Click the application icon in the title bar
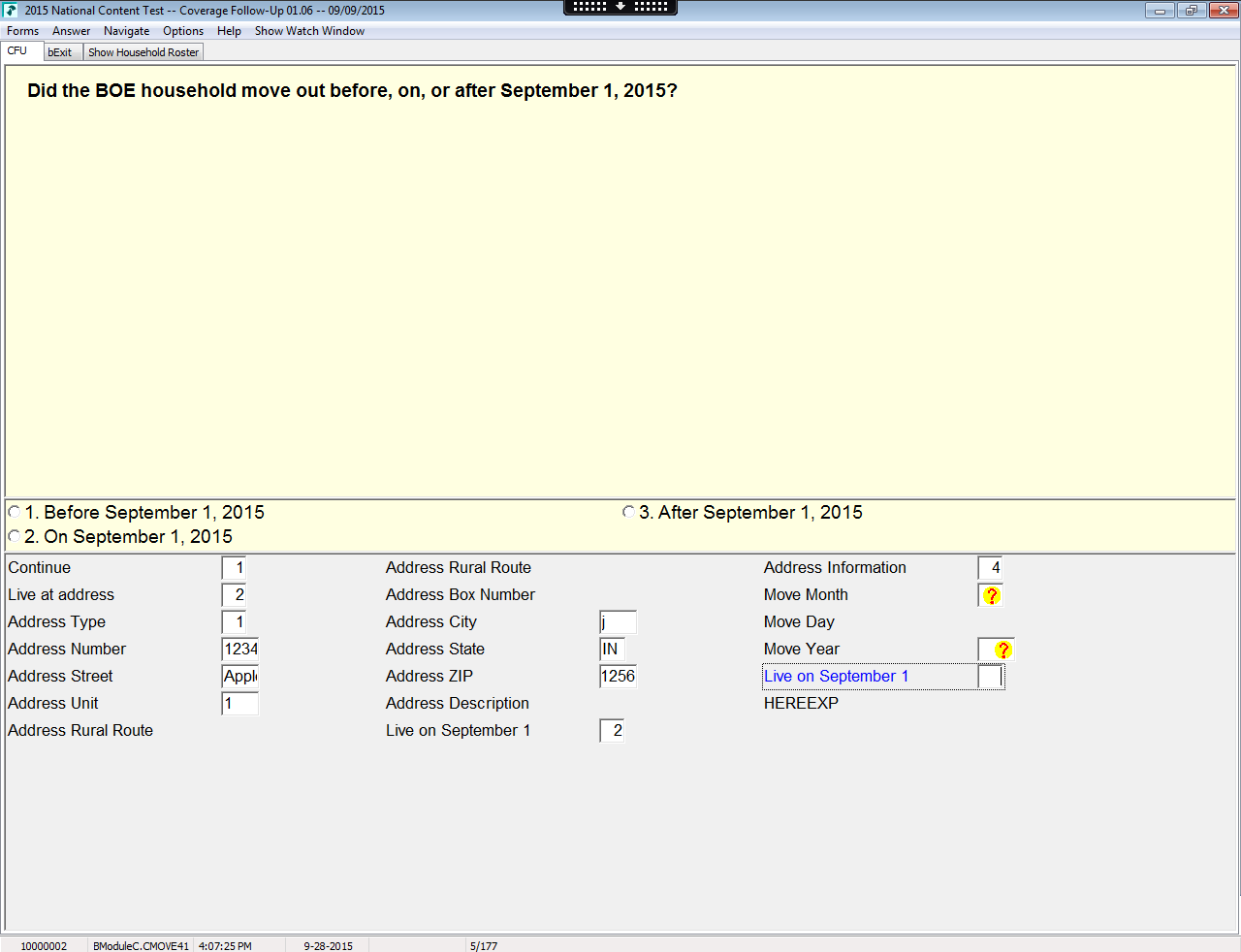The image size is (1241, 952). 11,11
